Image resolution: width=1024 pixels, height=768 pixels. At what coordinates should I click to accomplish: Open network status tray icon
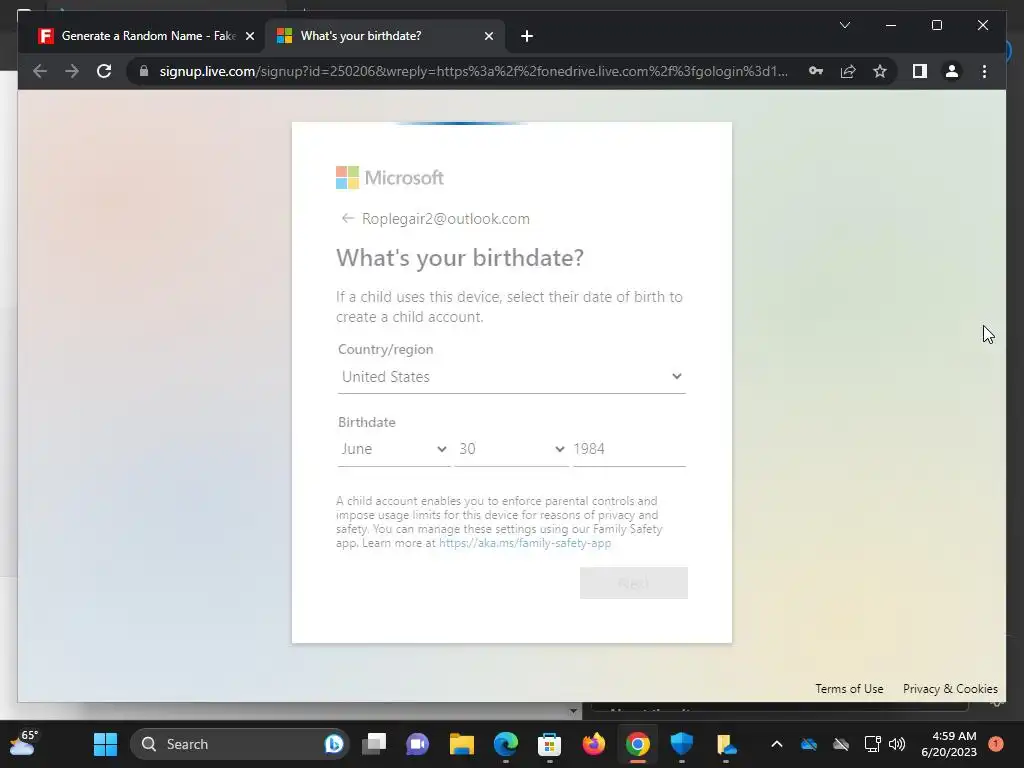872,744
